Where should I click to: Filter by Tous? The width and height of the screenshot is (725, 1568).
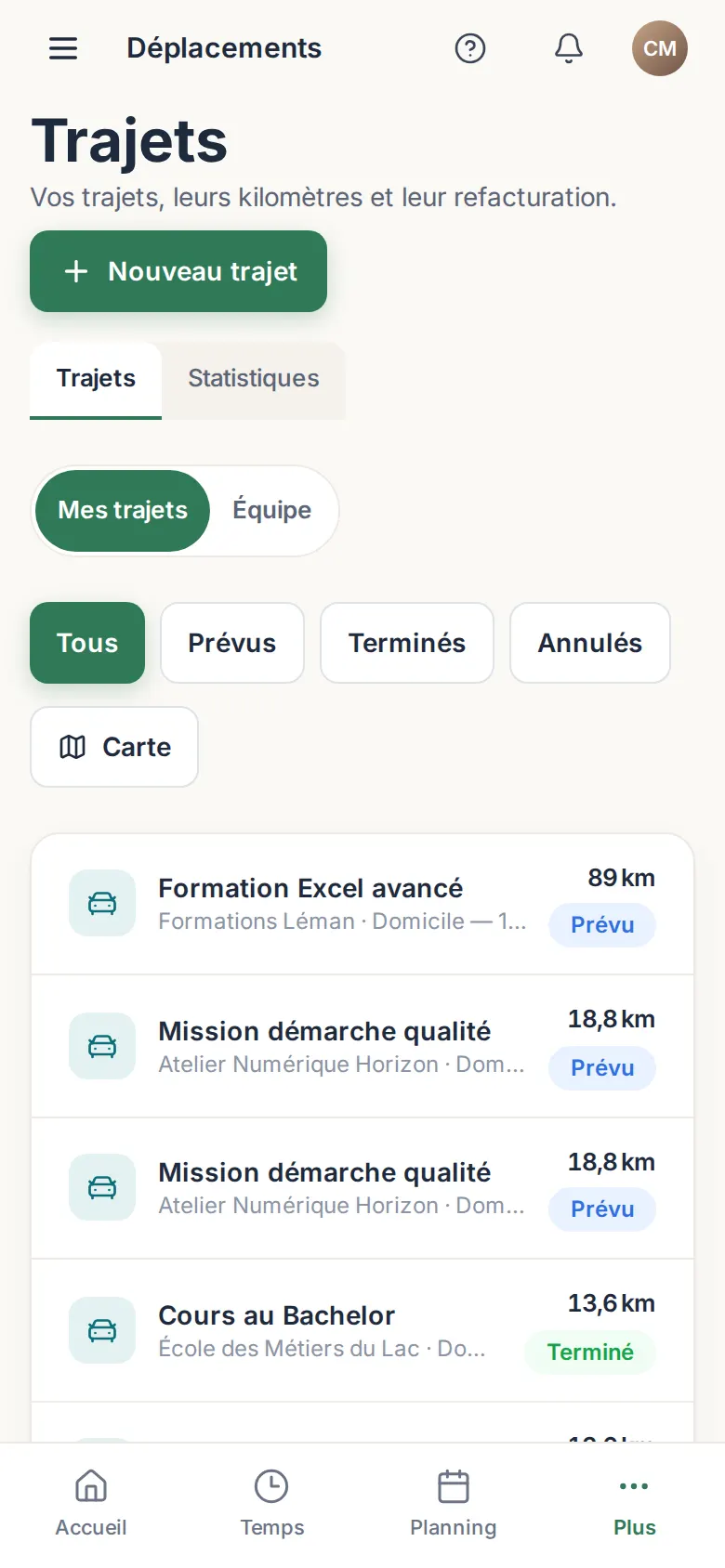pos(87,643)
